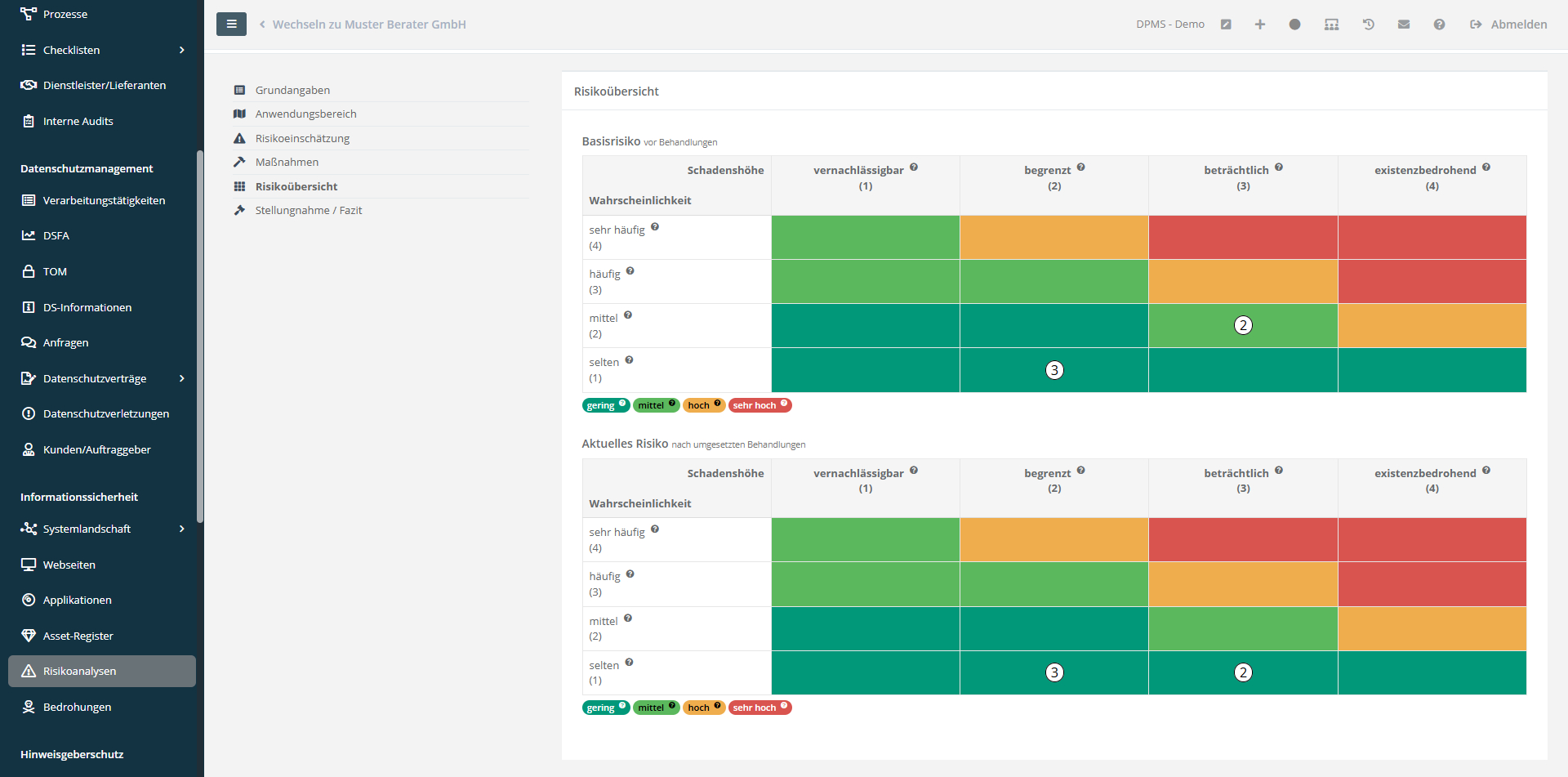Expand the Checklisten submenu
The image size is (1568, 777).
181,50
